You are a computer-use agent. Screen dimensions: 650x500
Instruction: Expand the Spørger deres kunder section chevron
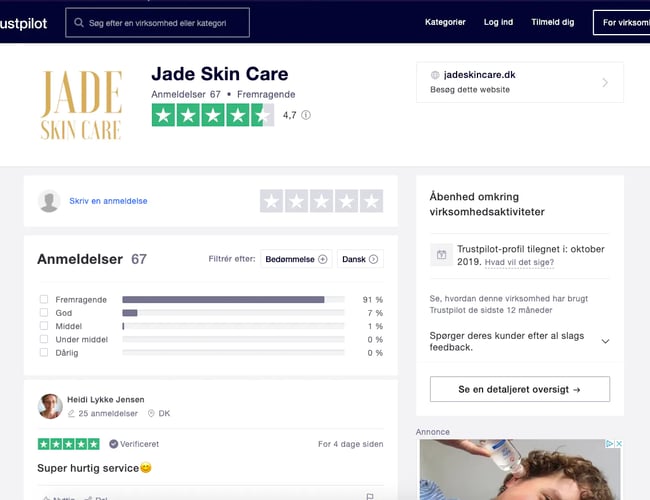[605, 341]
